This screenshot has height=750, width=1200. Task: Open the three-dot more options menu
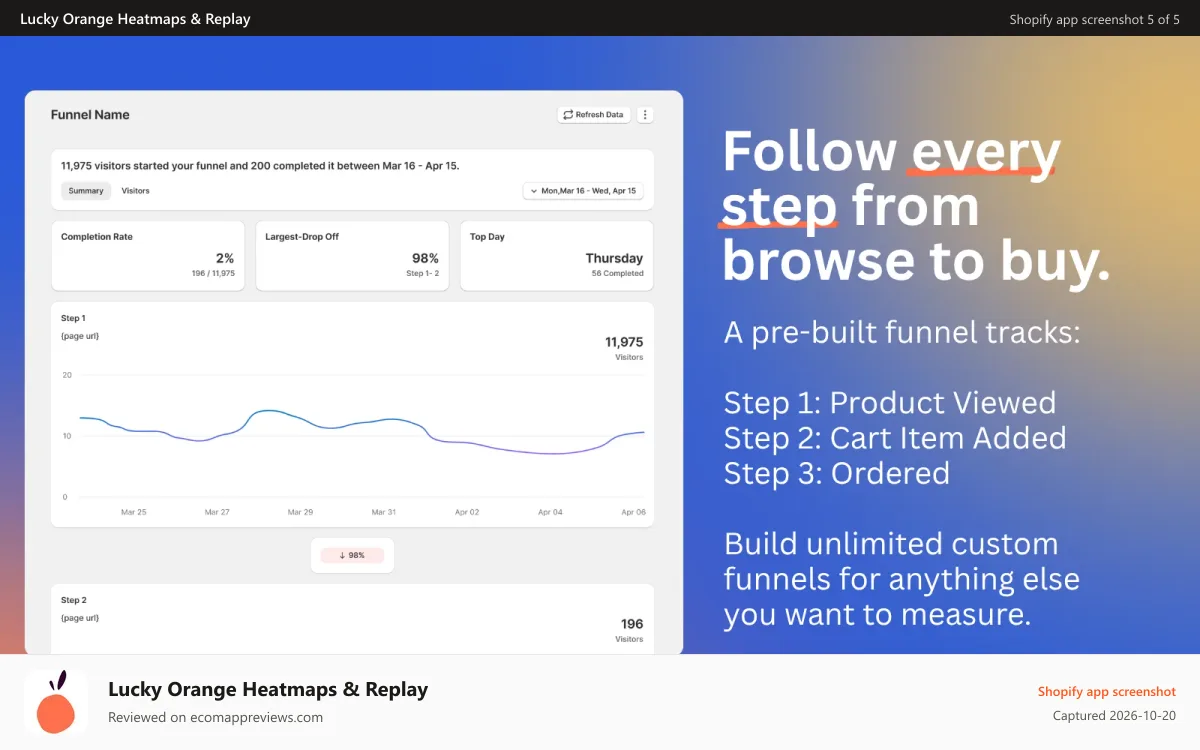click(x=645, y=115)
